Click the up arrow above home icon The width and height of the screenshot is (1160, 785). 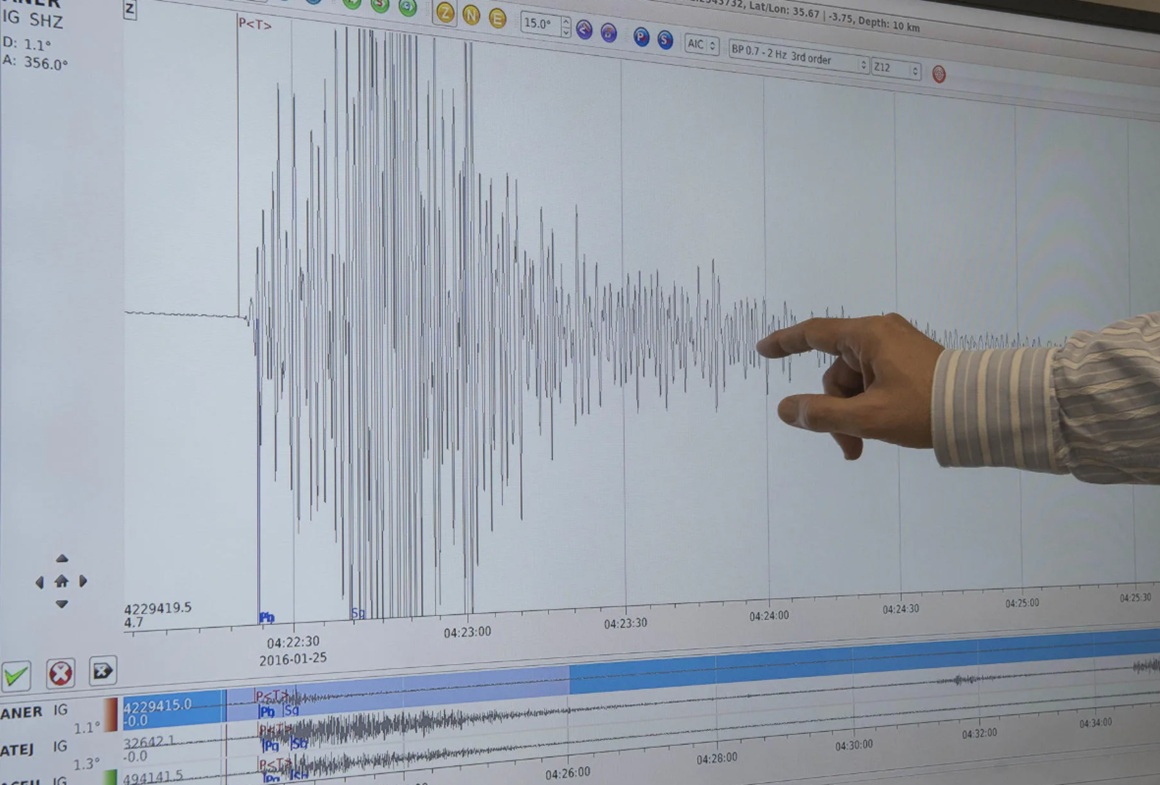62,559
